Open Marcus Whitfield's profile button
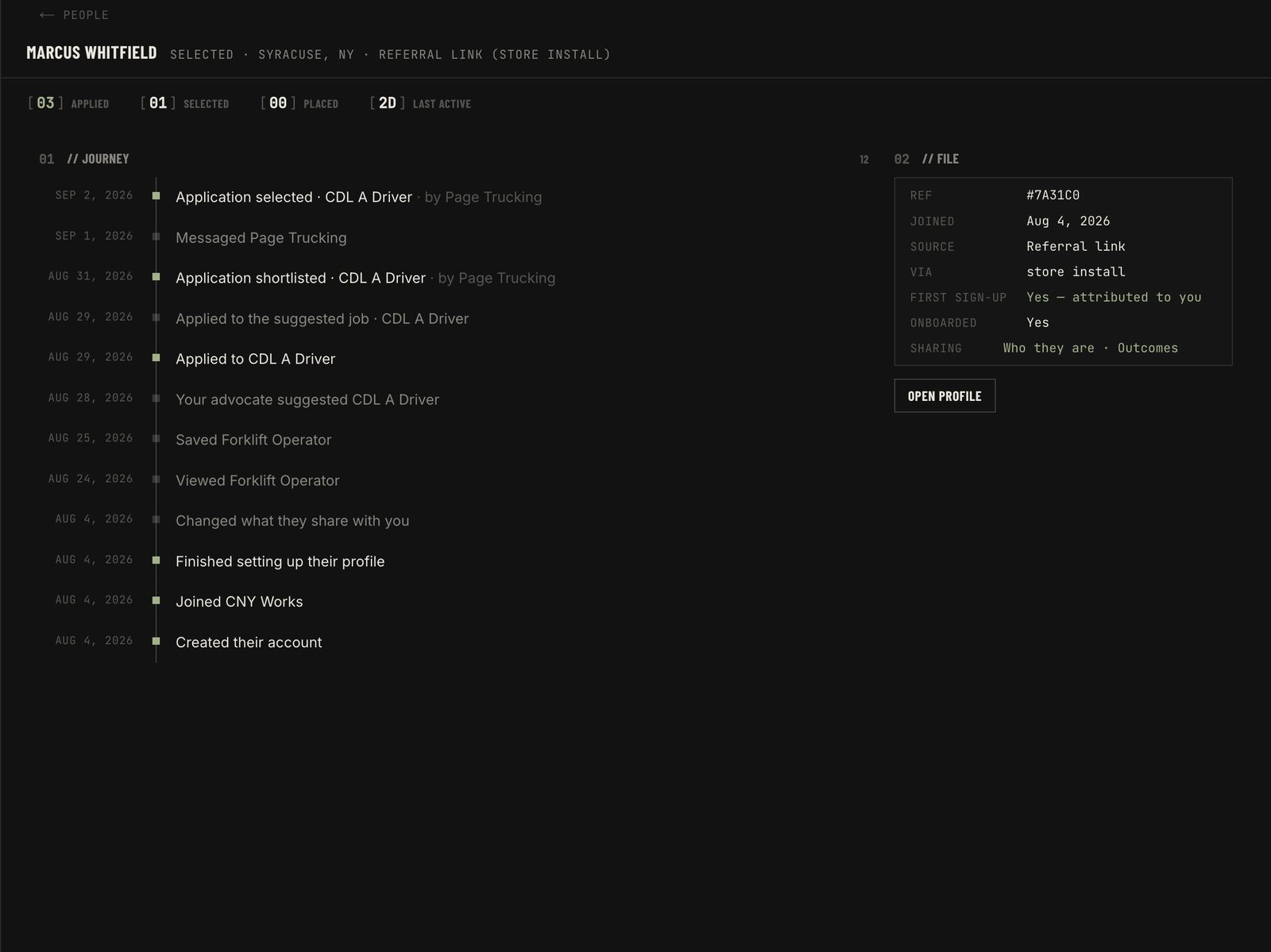 [x=945, y=395]
